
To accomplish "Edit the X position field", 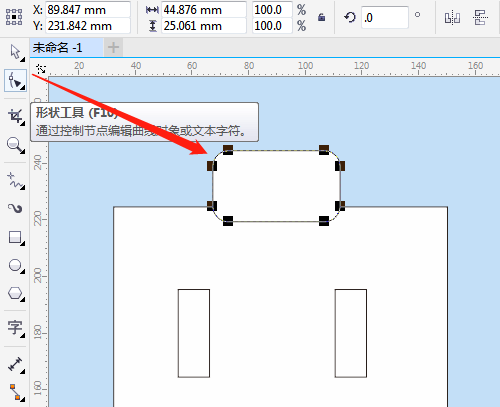I will [x=88, y=10].
